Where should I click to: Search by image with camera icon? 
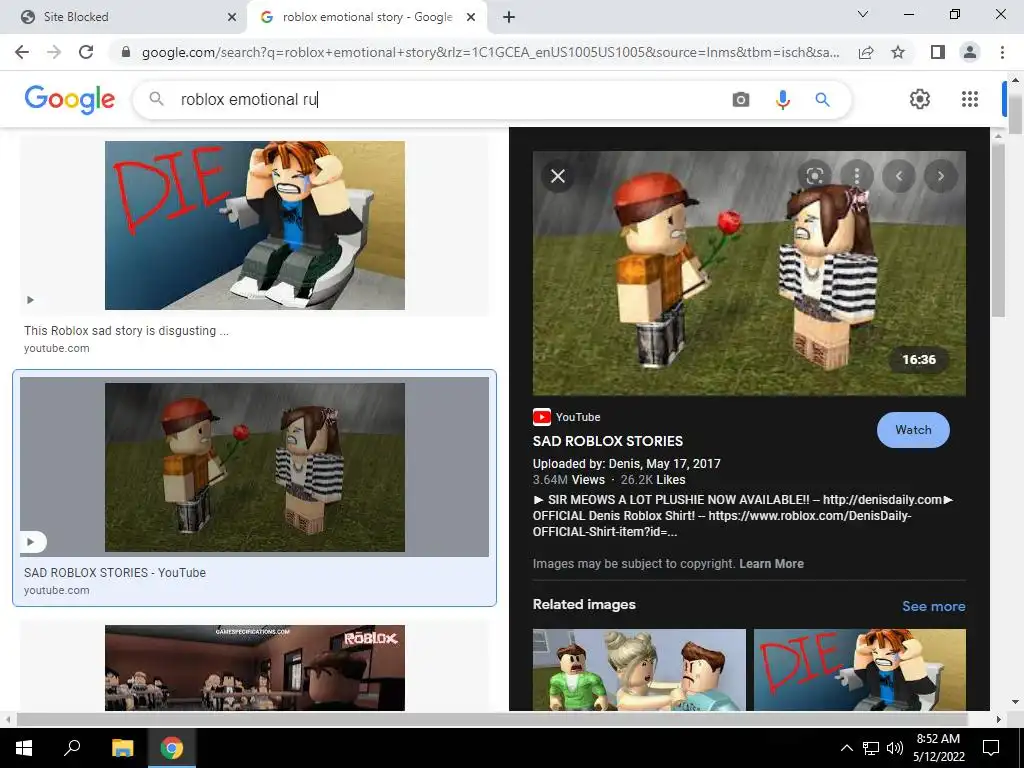pyautogui.click(x=741, y=99)
